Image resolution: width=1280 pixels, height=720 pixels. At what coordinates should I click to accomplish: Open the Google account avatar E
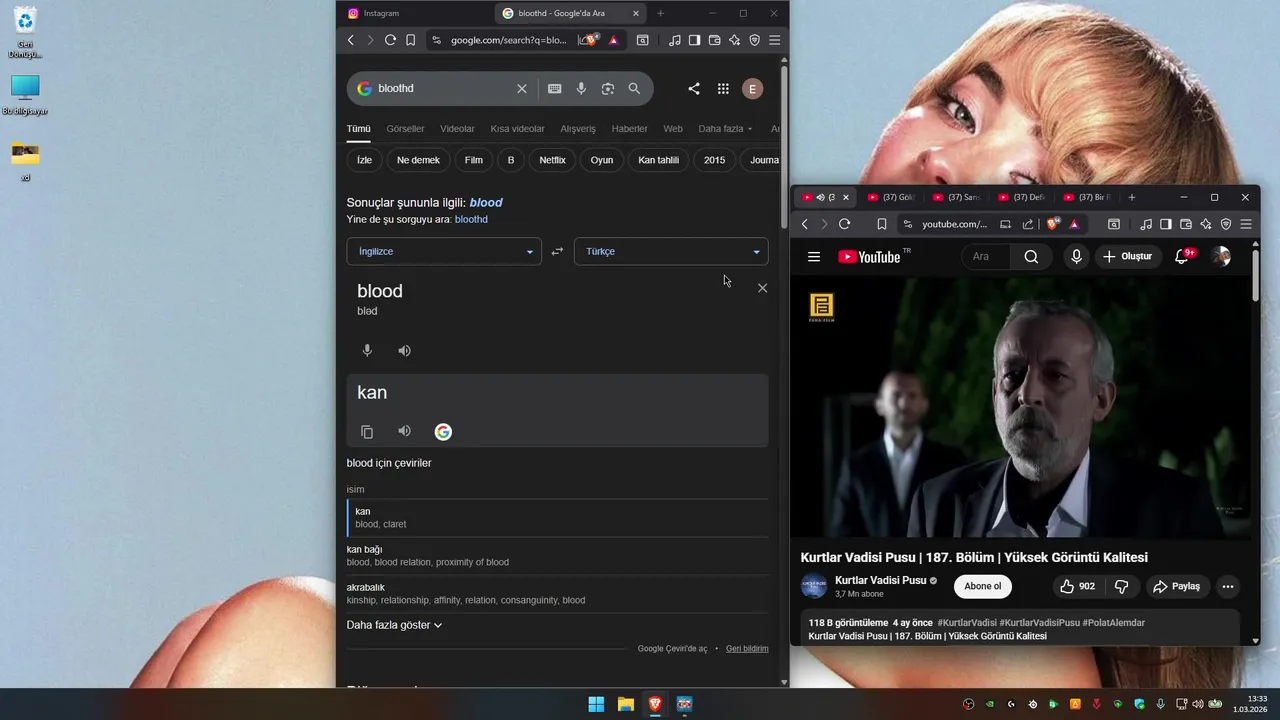[752, 88]
